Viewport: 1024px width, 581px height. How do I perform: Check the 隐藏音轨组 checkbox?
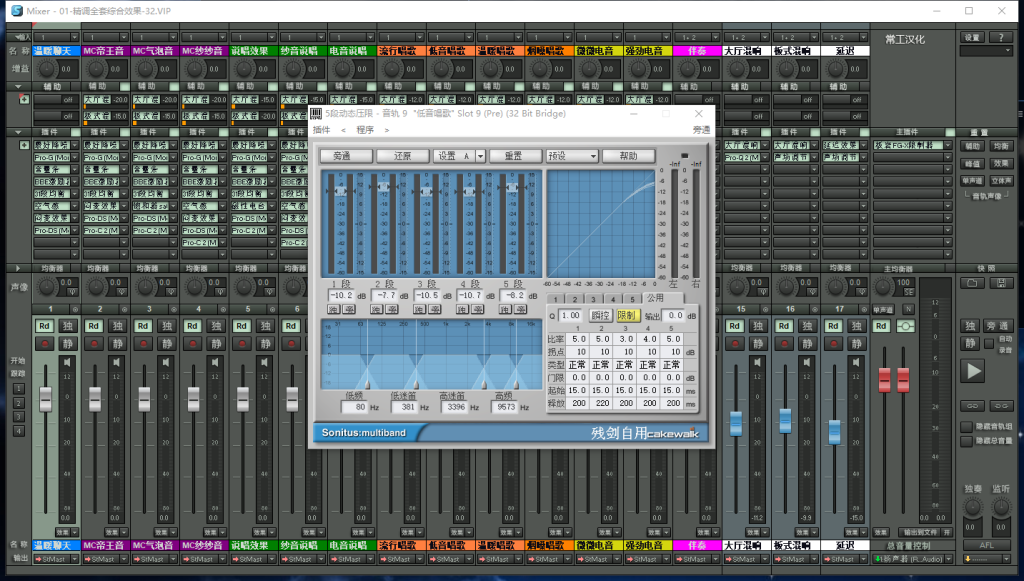967,426
